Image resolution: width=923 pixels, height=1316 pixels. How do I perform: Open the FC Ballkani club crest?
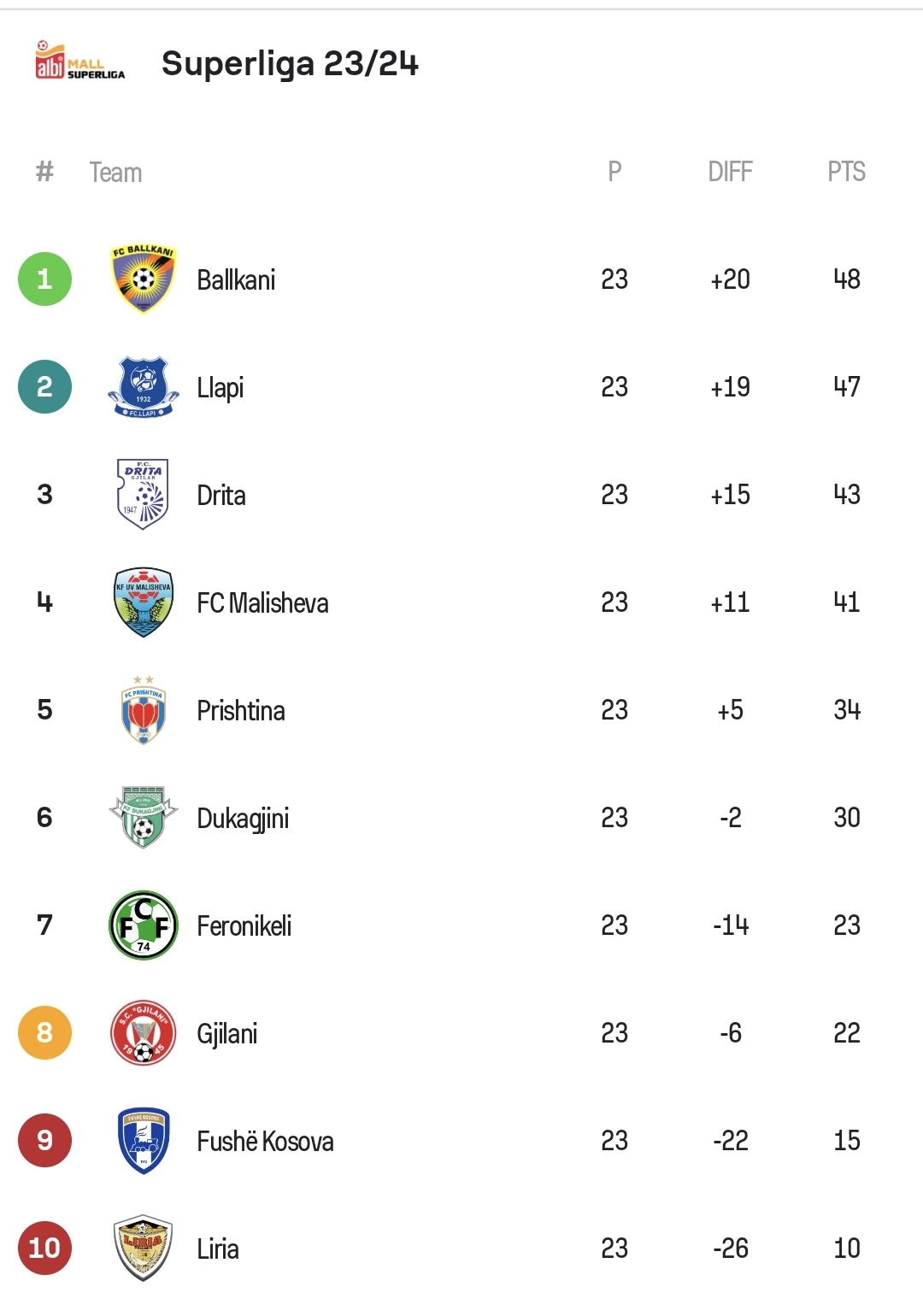click(144, 279)
